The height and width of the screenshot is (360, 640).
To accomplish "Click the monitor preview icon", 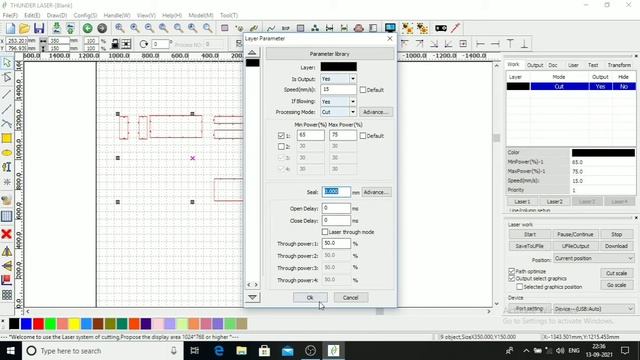I will point(390,28).
